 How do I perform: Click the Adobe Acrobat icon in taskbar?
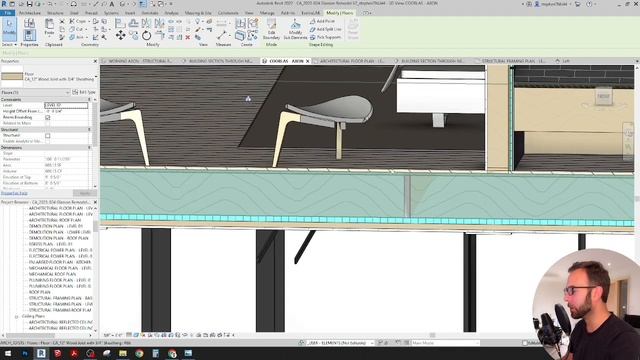74,353
